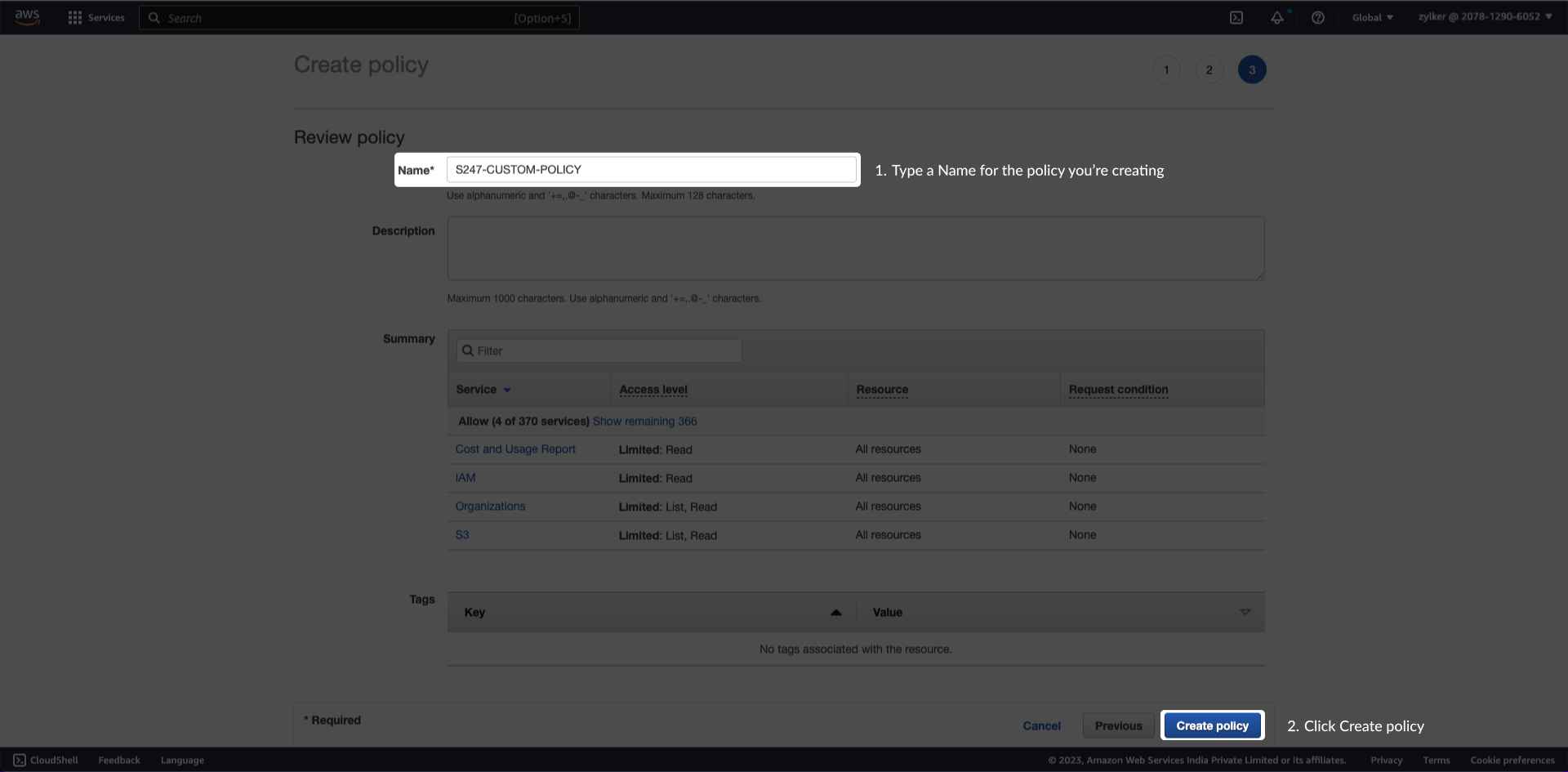Go to step 2 of the wizard
Viewport: 1568px width, 772px height.
(1209, 70)
